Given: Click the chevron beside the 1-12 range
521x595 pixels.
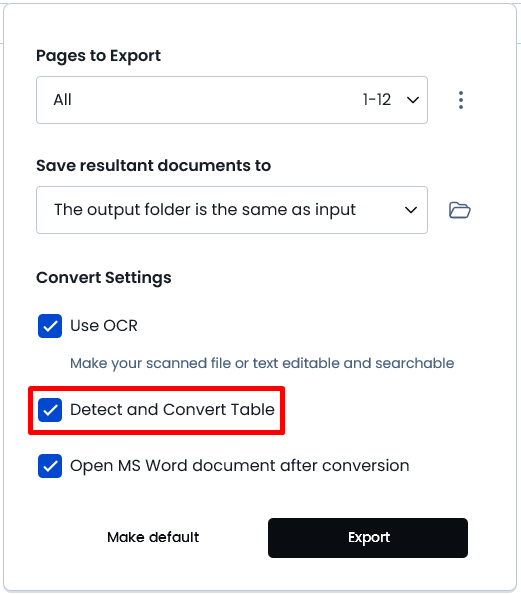Looking at the screenshot, I should 412,100.
